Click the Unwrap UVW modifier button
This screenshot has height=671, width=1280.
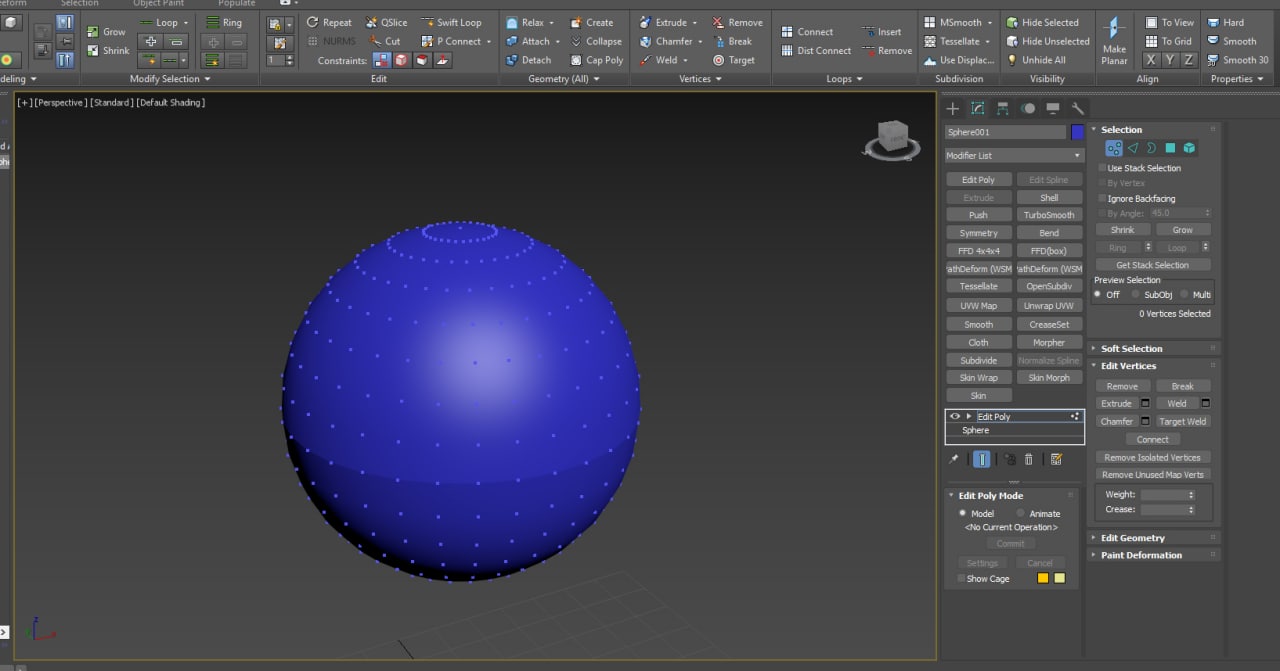tap(1049, 306)
